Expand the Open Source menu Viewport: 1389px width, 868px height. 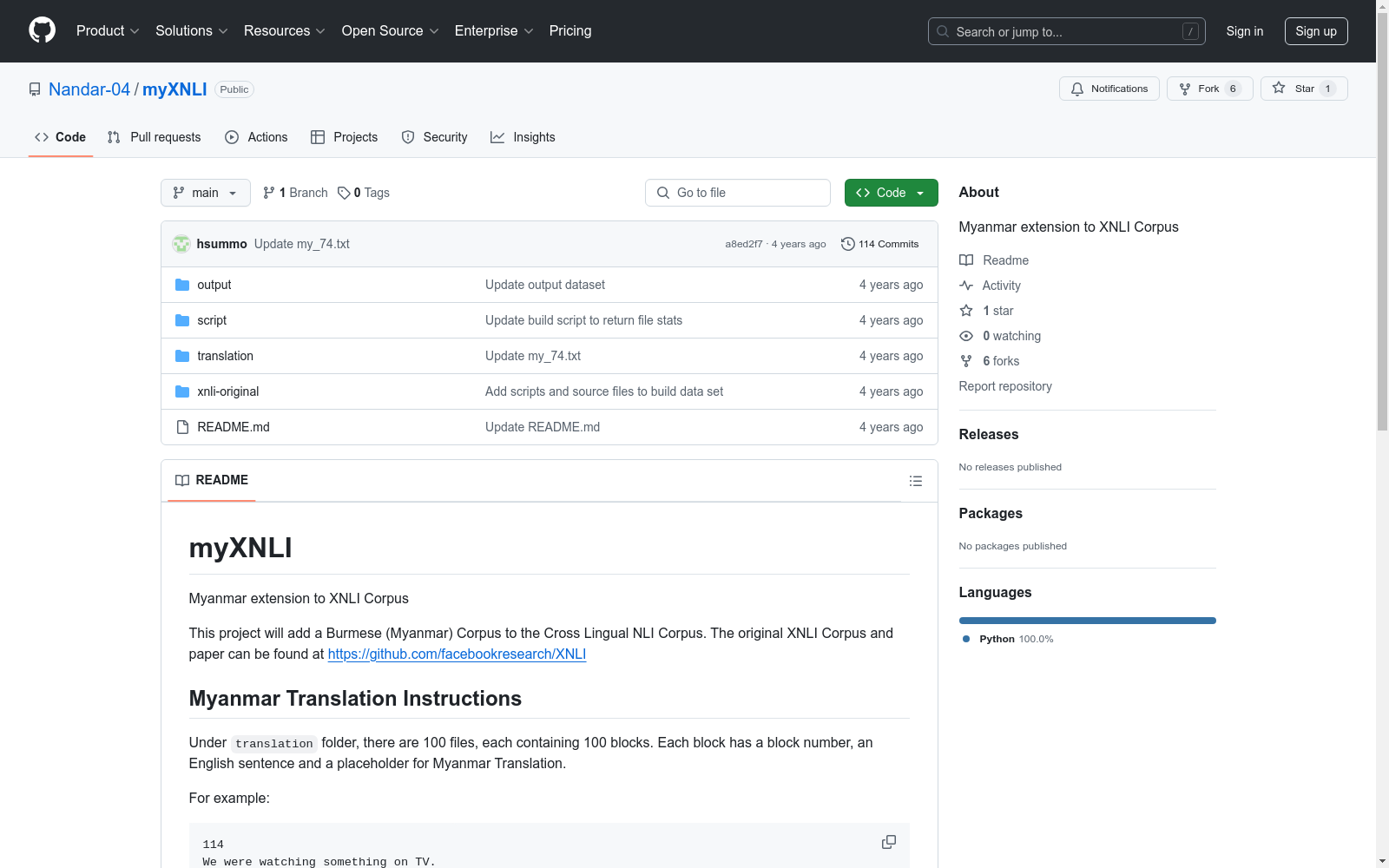pos(391,31)
